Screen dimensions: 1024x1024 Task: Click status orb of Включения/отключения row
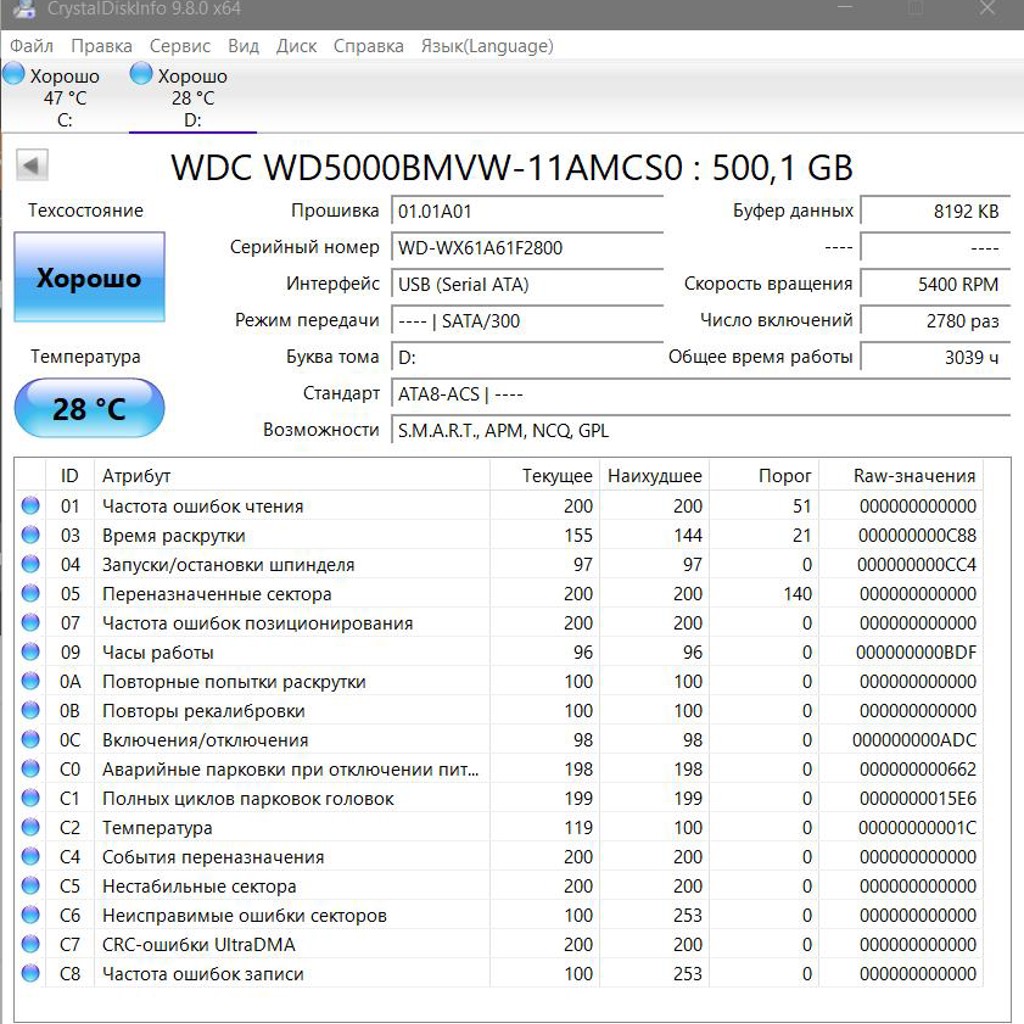pyautogui.click(x=31, y=739)
